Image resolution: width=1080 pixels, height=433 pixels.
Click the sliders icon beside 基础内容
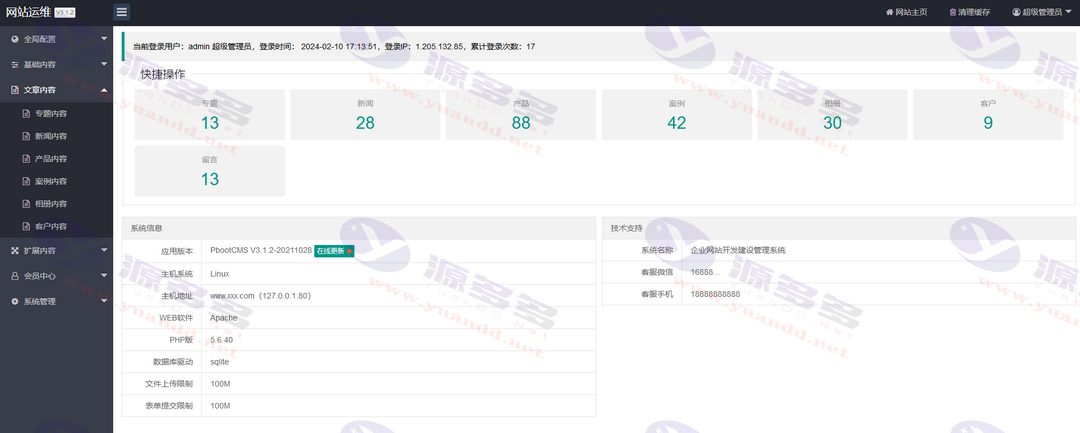14,65
